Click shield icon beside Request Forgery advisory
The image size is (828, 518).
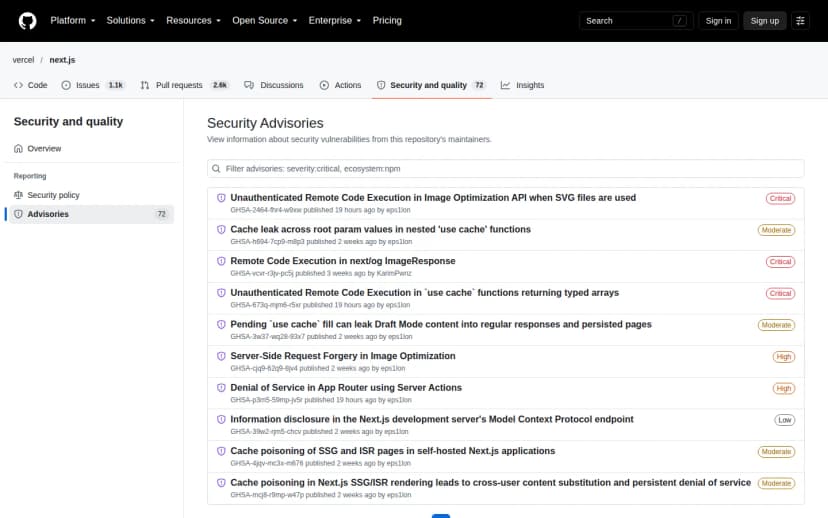[x=221, y=356]
